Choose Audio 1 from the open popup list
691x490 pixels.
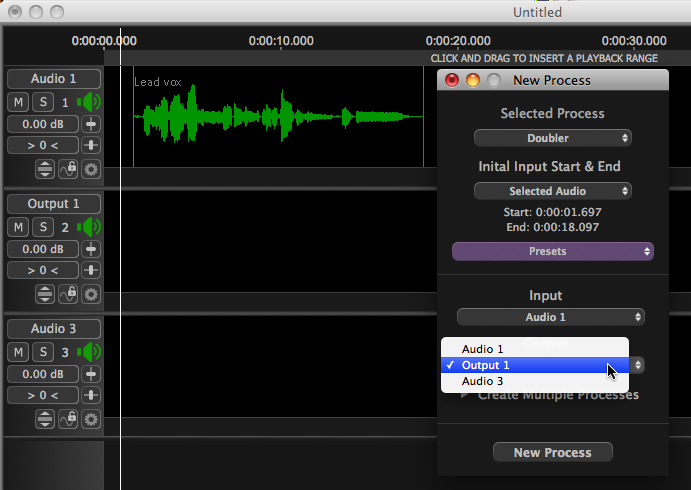[482, 349]
